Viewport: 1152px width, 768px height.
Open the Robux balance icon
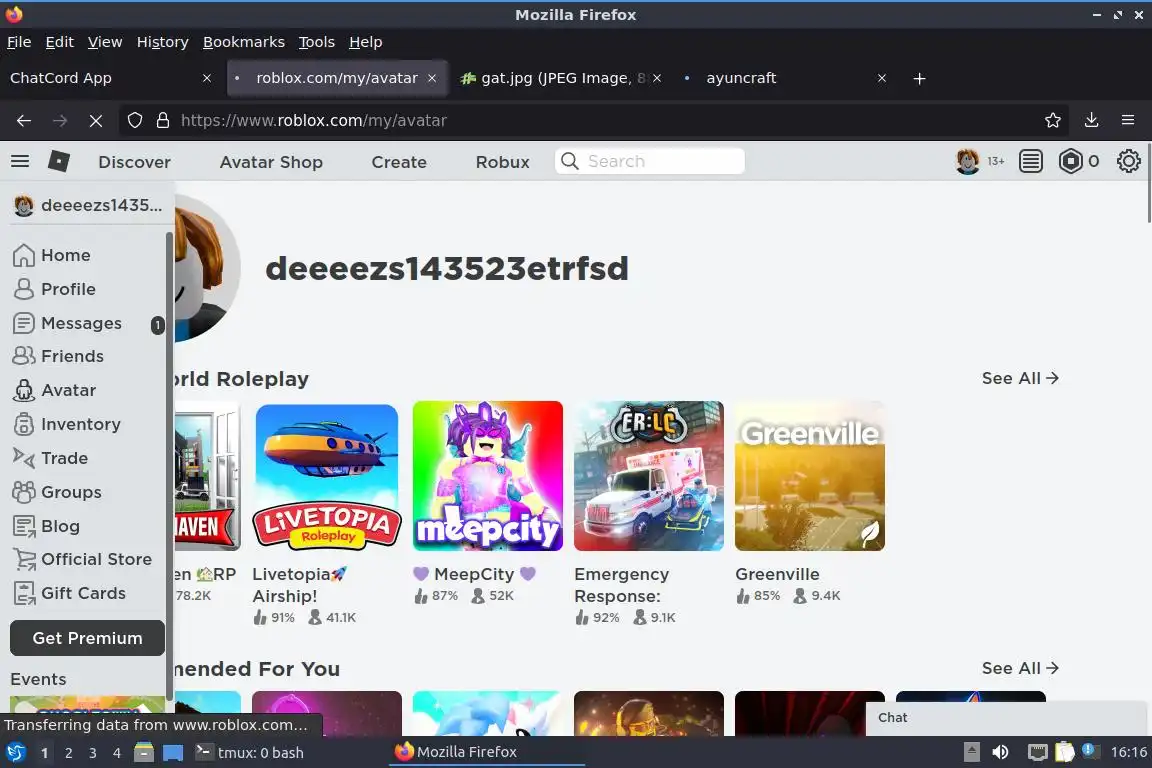[1070, 161]
